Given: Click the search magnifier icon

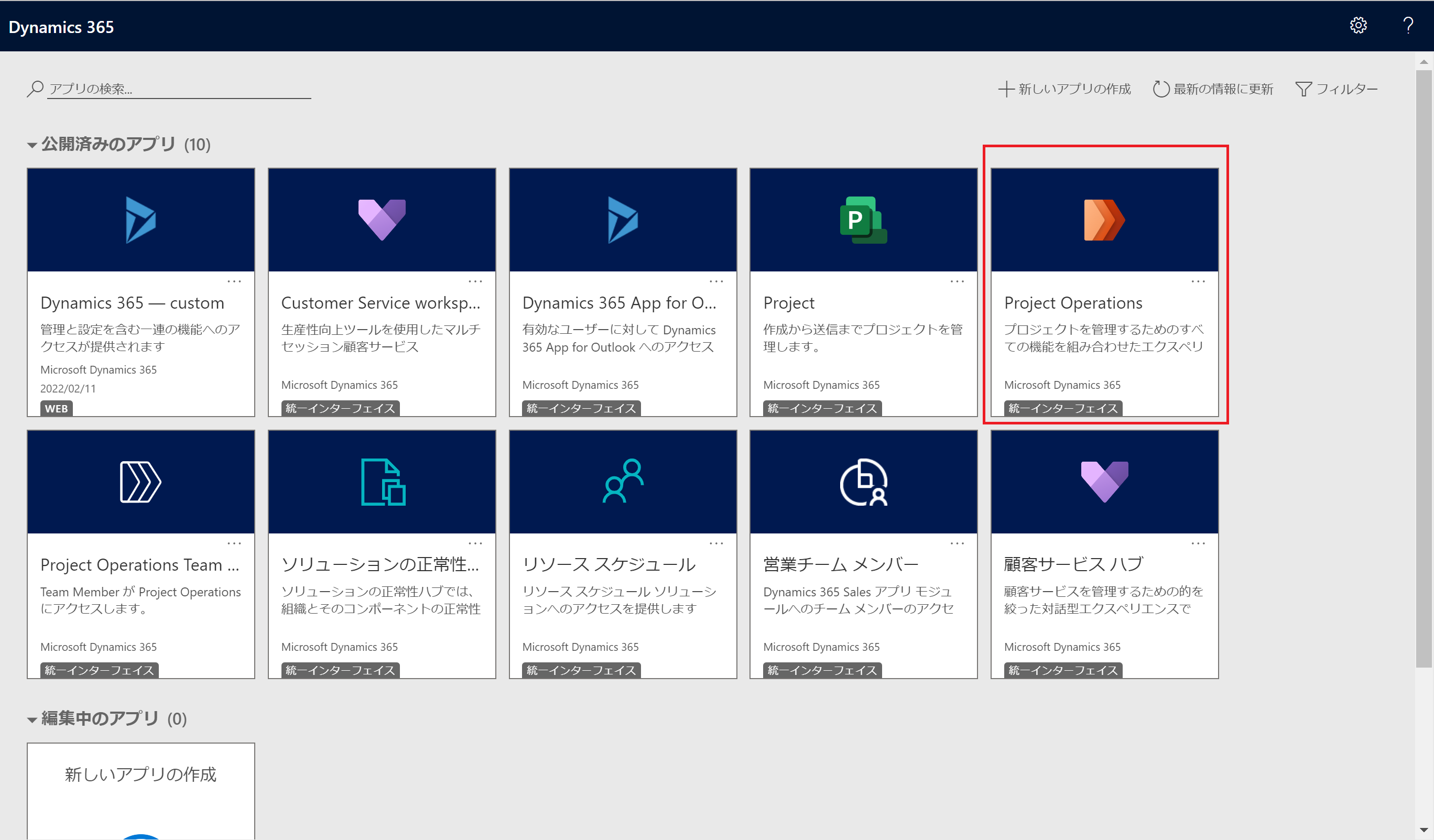Looking at the screenshot, I should pos(35,89).
